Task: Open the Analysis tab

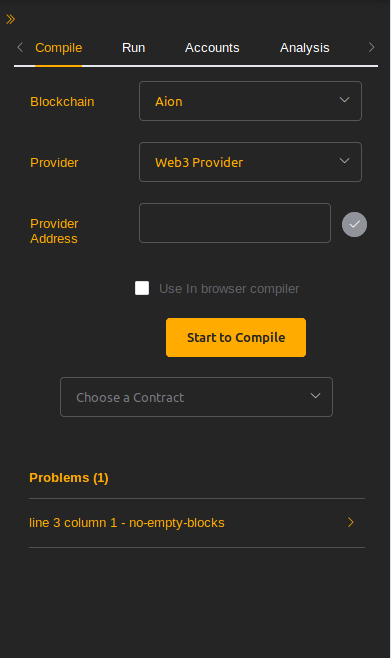Action: [305, 48]
